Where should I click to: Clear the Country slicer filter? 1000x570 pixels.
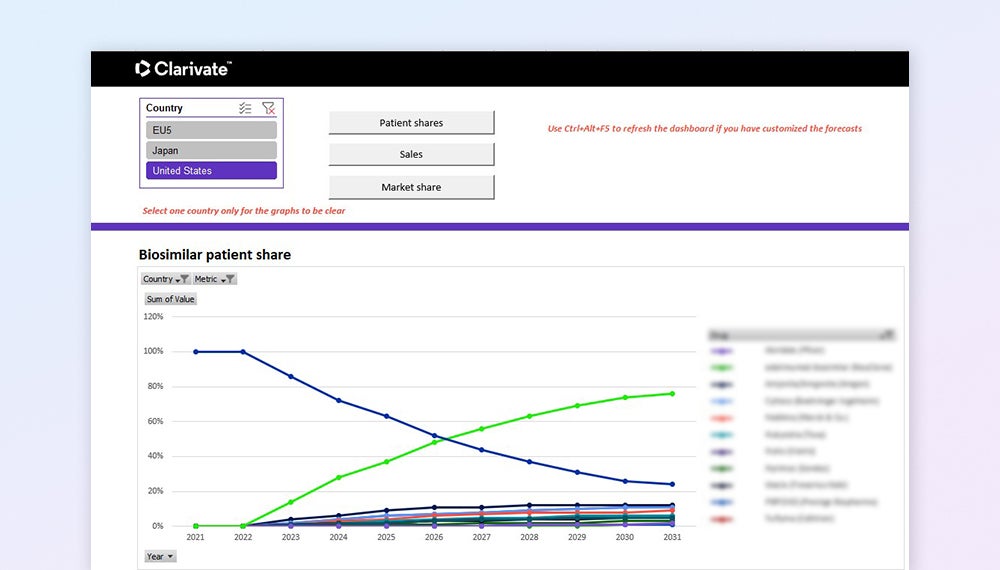point(268,108)
